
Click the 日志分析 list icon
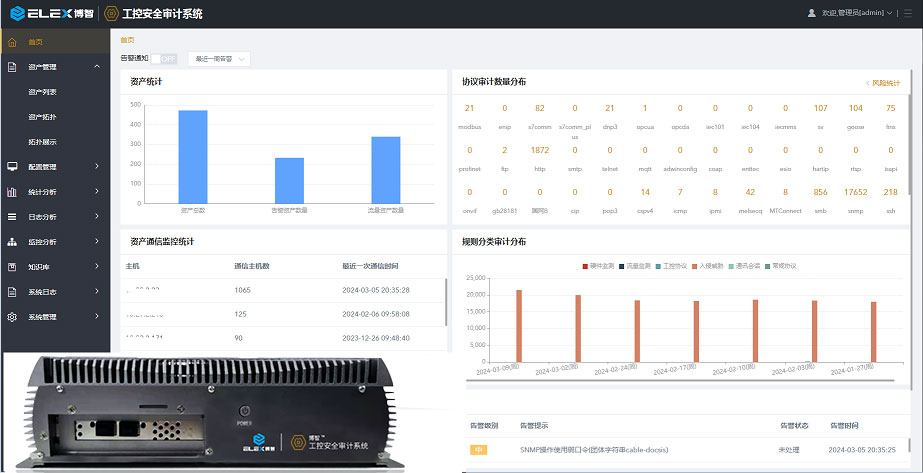pyautogui.click(x=12, y=216)
